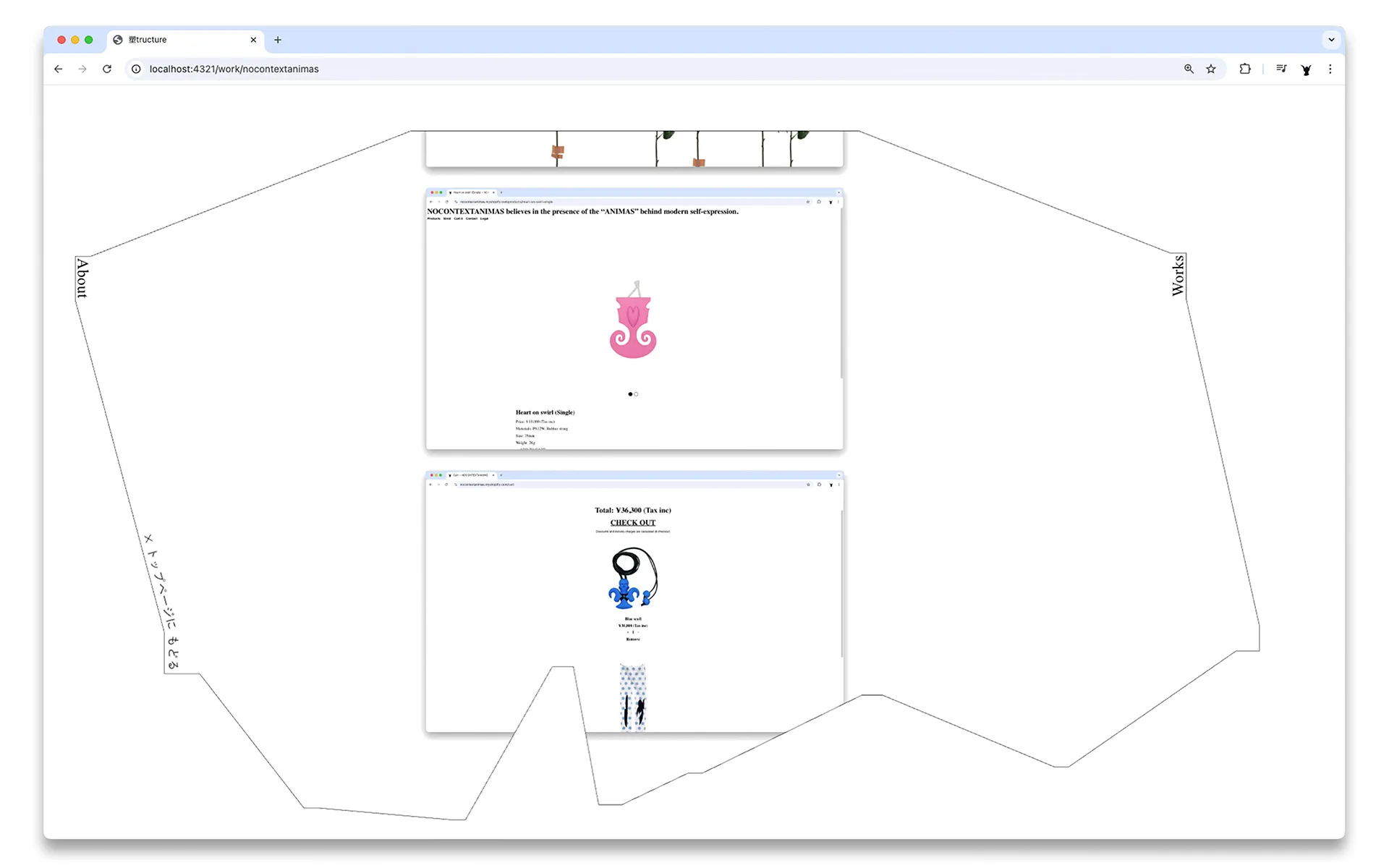Open the zoom magnifier icon in the address bar
1389x868 pixels.
click(x=1189, y=69)
